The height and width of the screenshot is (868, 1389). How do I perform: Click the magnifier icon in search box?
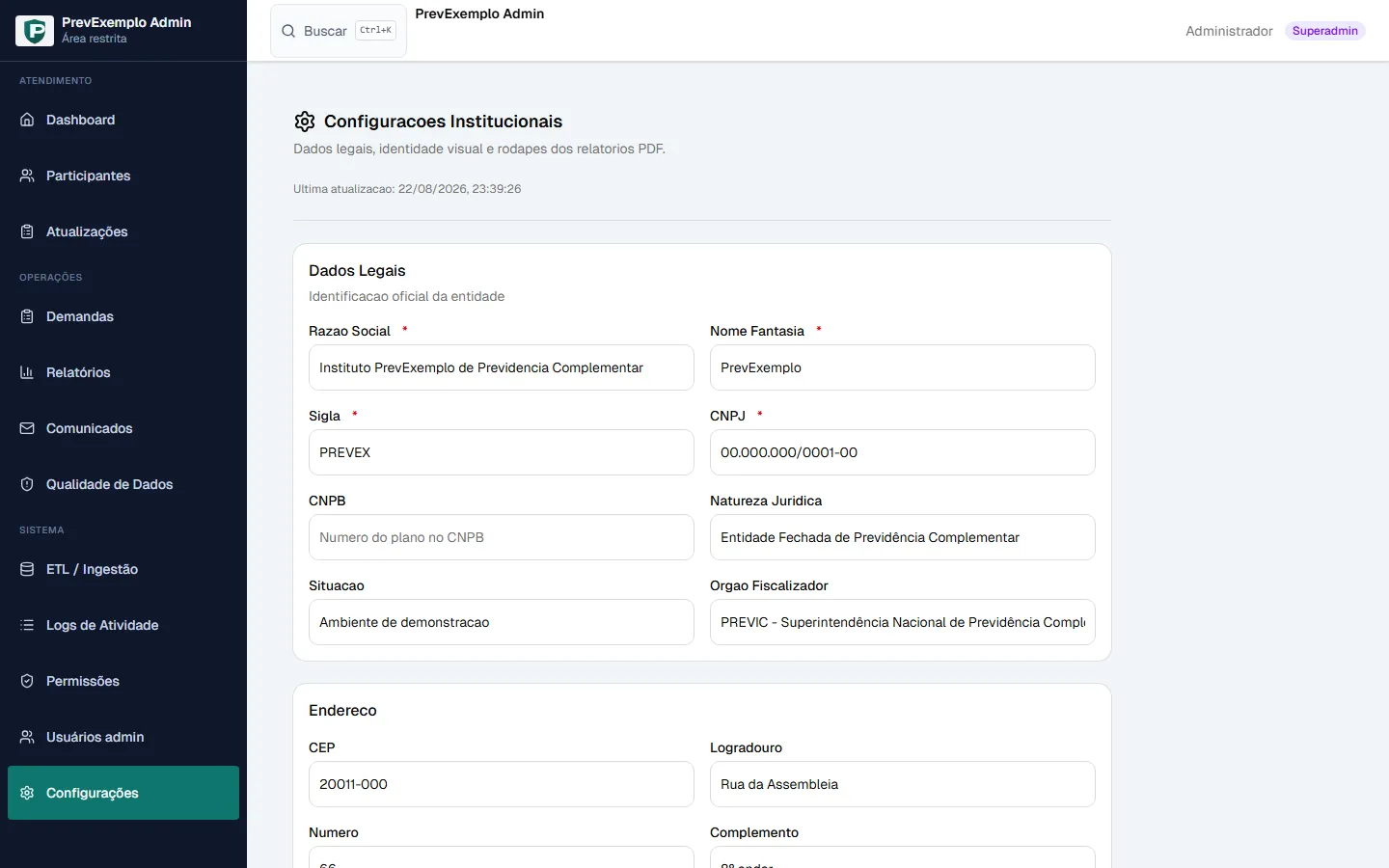pyautogui.click(x=288, y=31)
